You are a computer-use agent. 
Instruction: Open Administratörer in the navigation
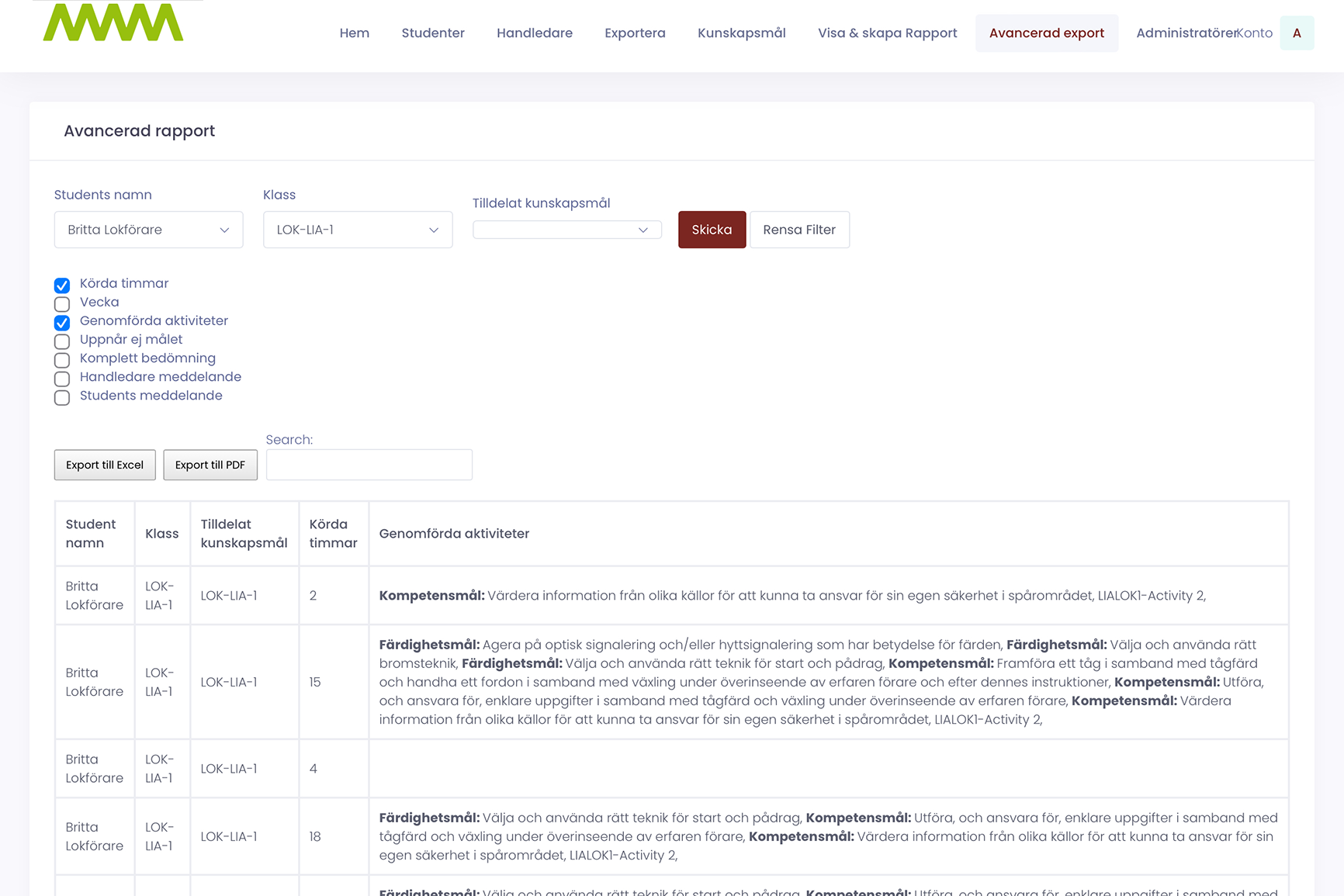pos(1185,33)
